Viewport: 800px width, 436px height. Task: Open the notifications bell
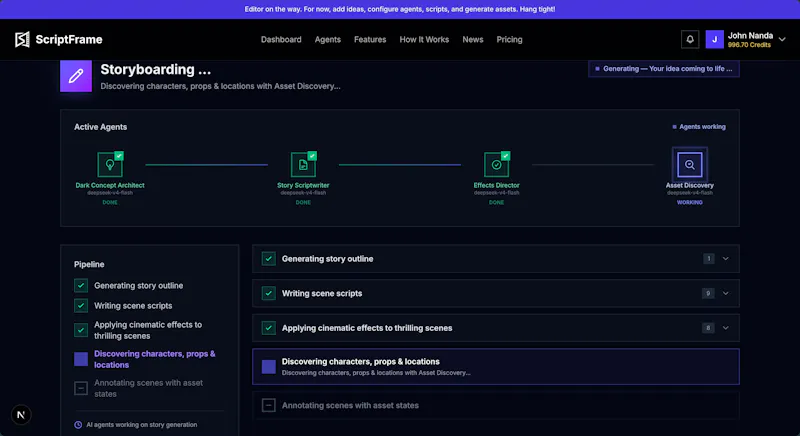point(690,39)
